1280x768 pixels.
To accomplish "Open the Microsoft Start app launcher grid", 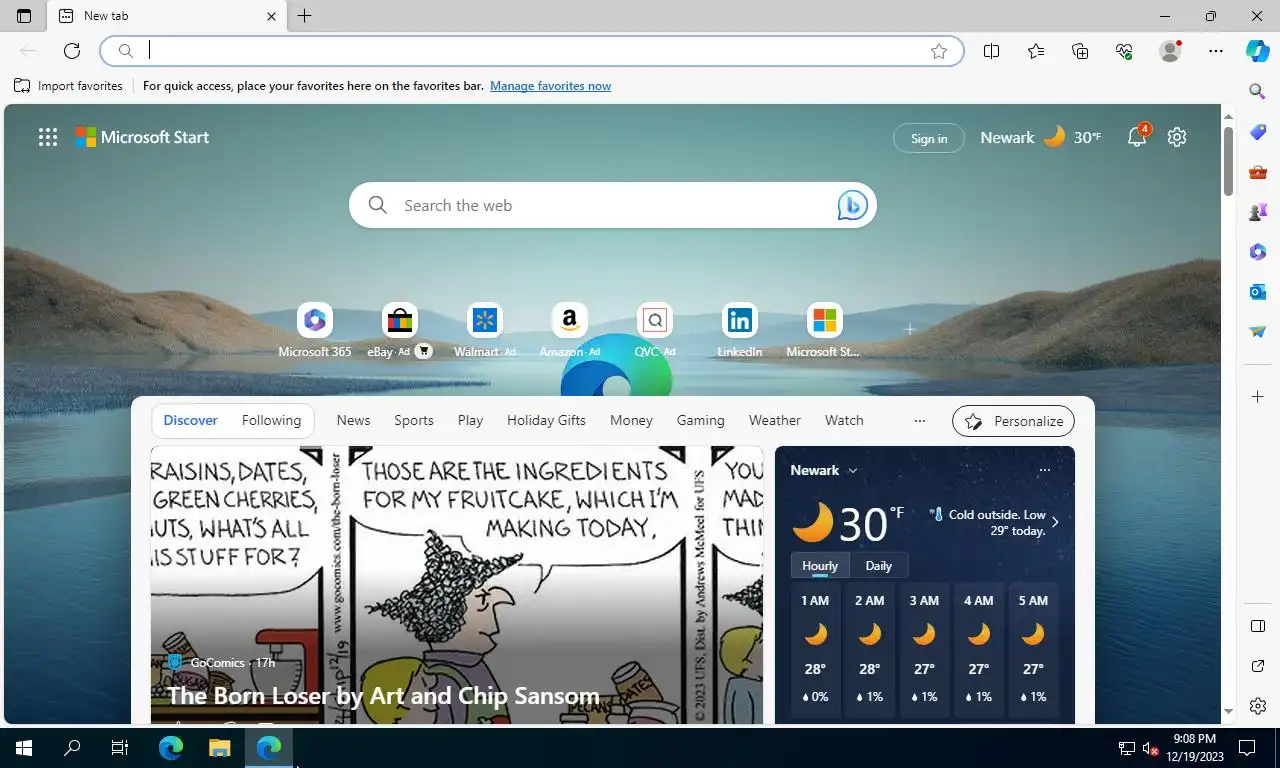I will click(x=48, y=138).
